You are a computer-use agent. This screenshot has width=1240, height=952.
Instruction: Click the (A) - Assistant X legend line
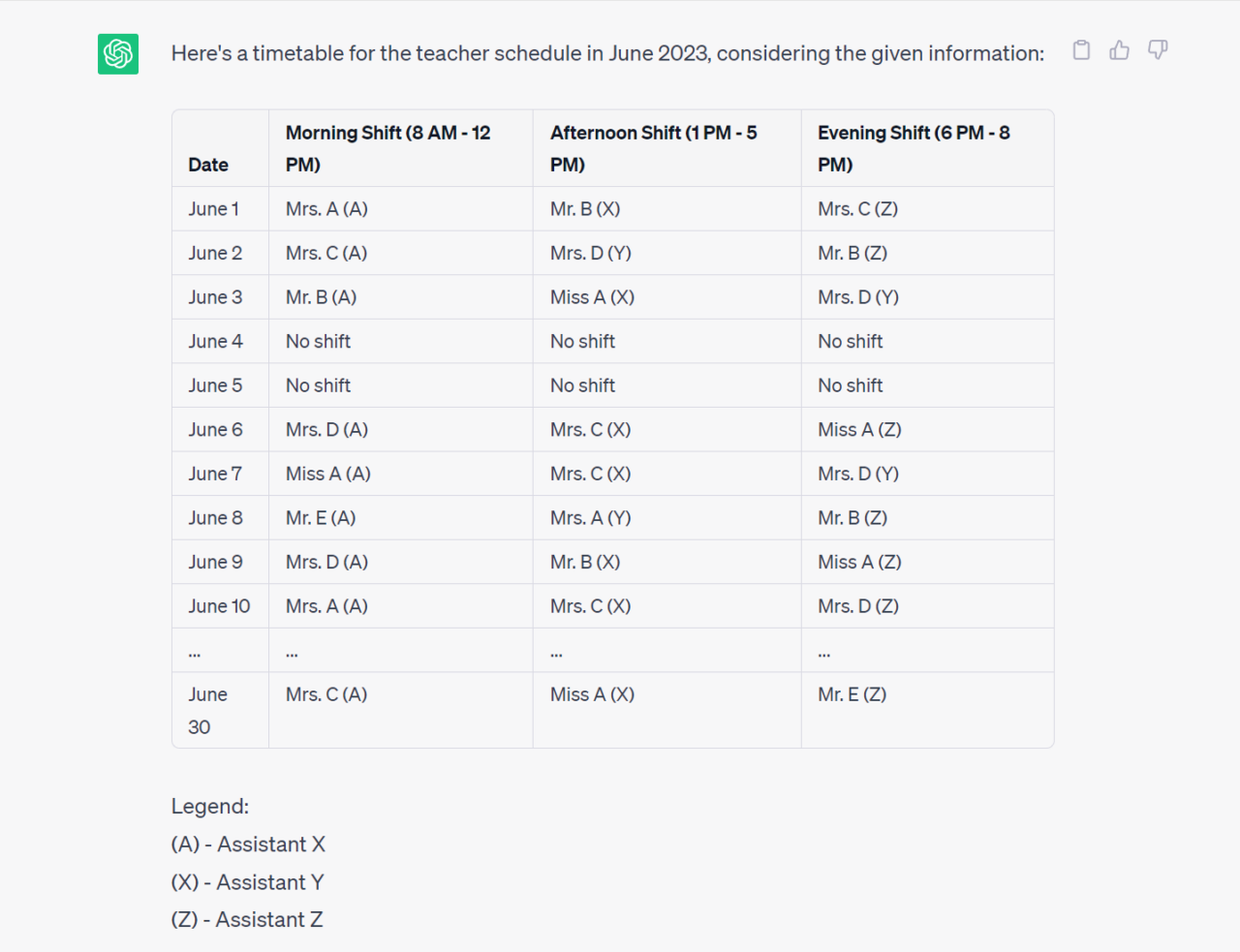[x=248, y=845]
